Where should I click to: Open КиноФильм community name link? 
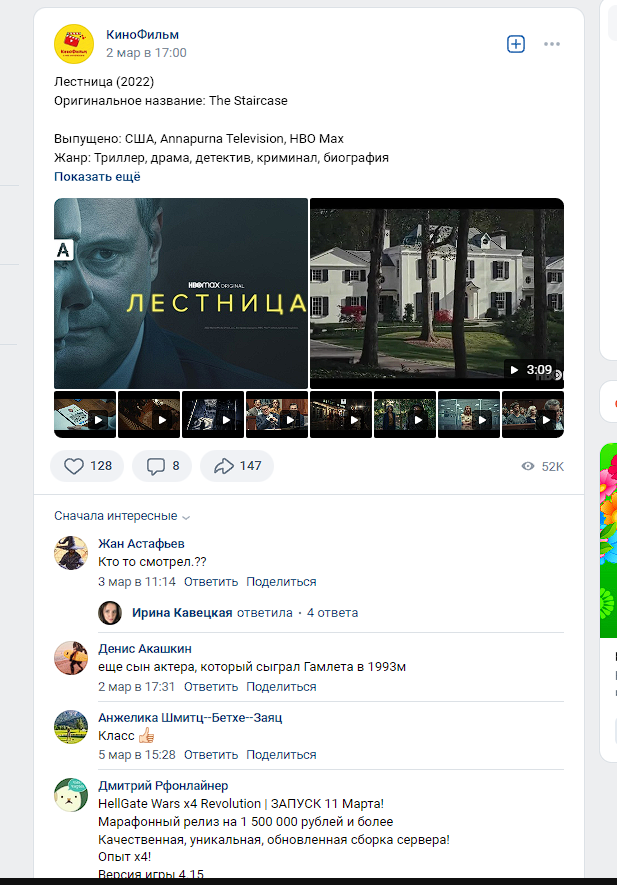coord(142,34)
